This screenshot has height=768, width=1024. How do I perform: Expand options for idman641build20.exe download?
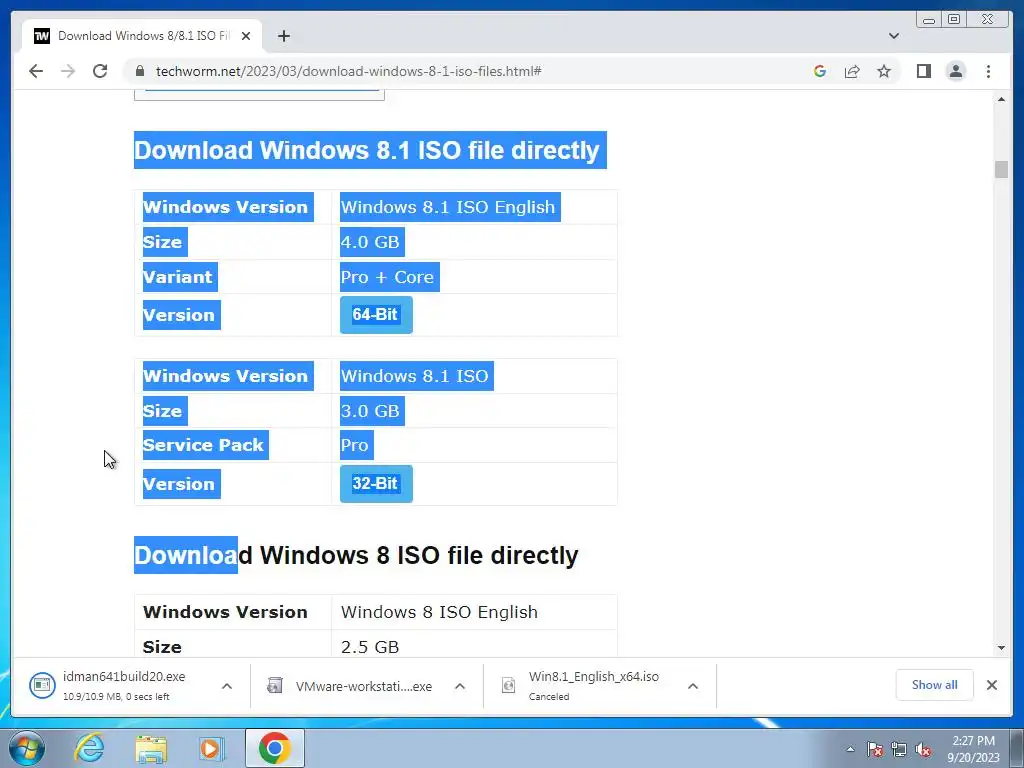click(227, 686)
